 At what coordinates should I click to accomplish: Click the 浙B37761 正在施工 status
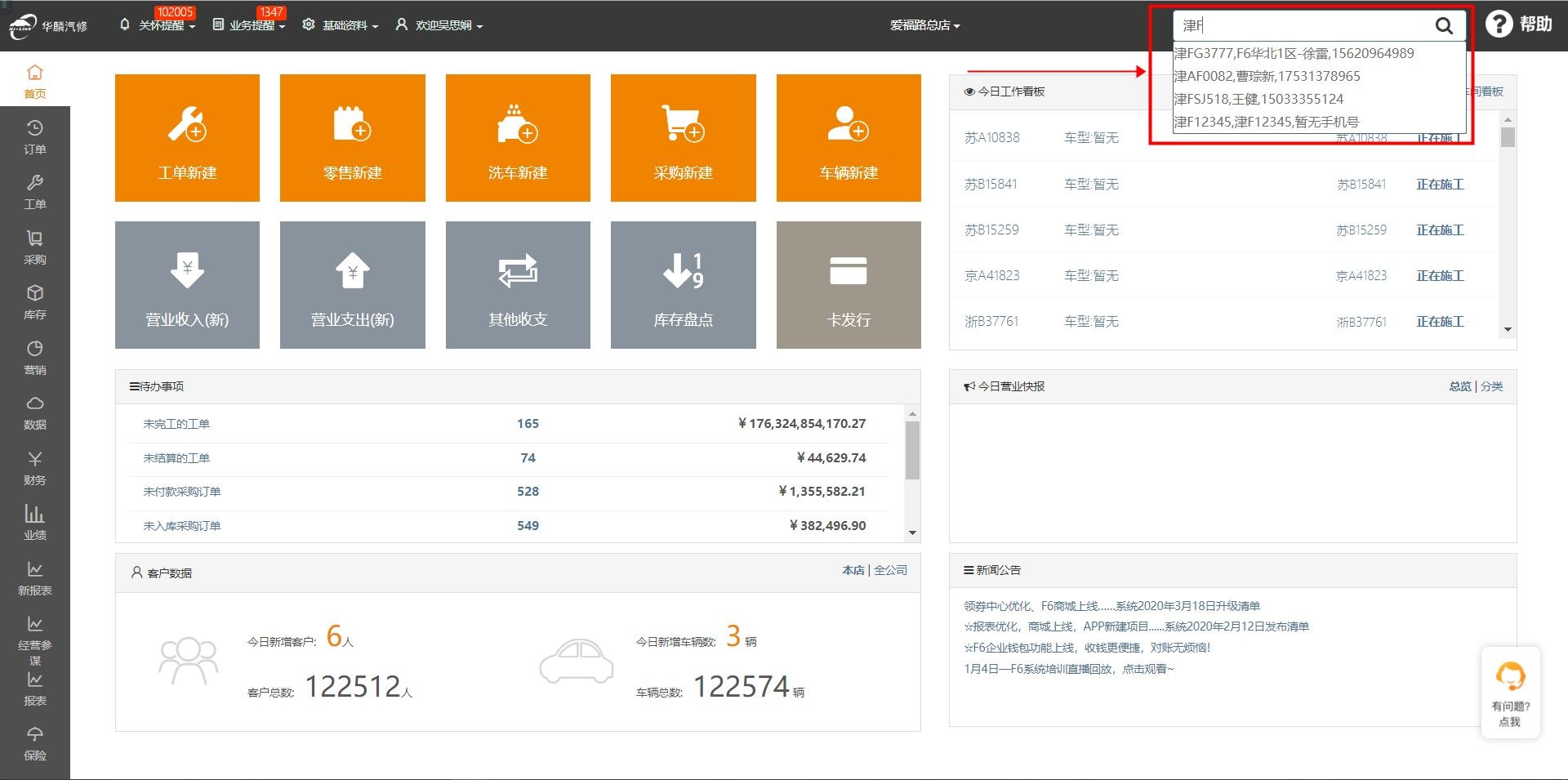point(1440,322)
